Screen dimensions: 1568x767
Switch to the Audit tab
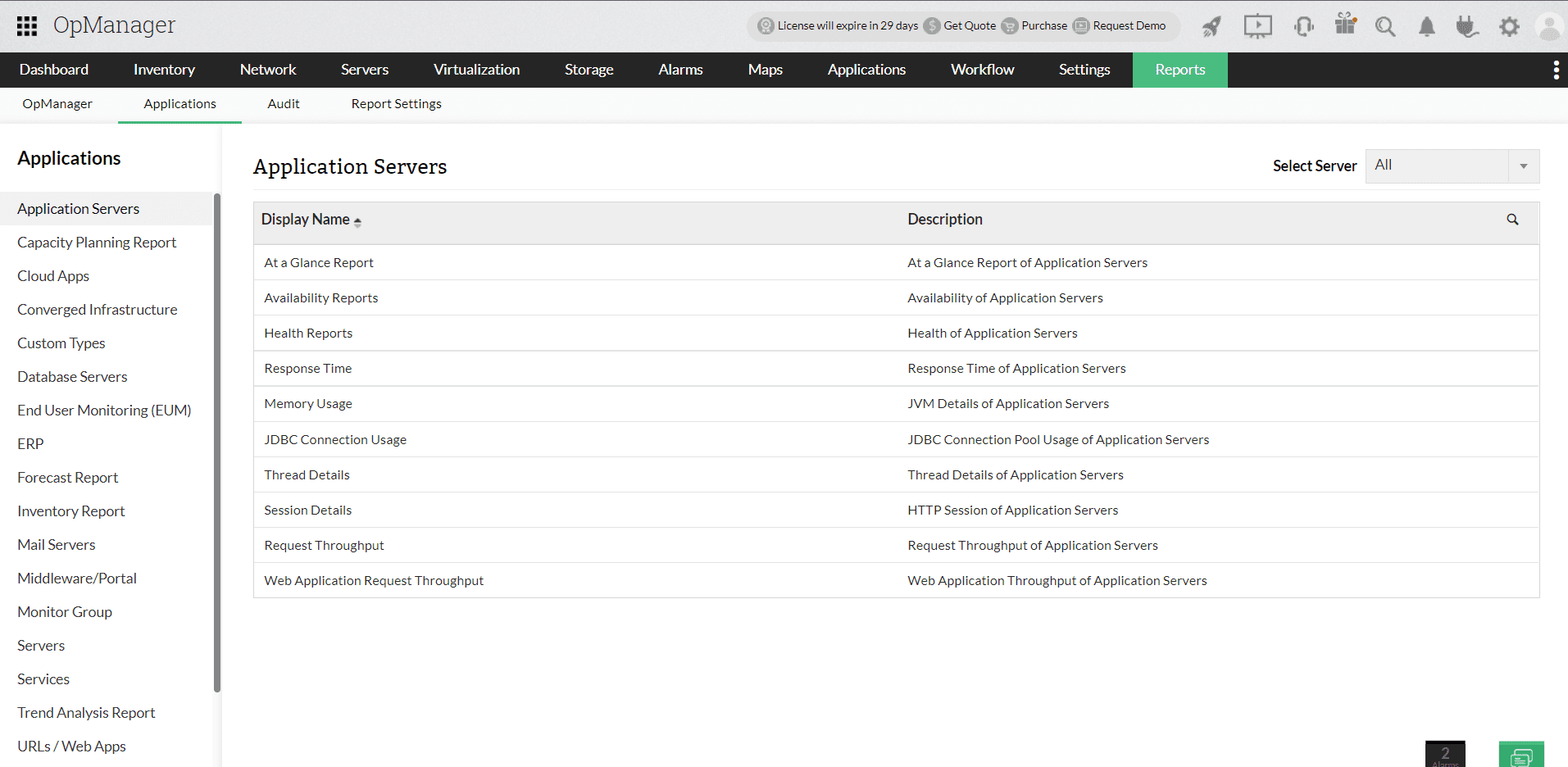(284, 103)
